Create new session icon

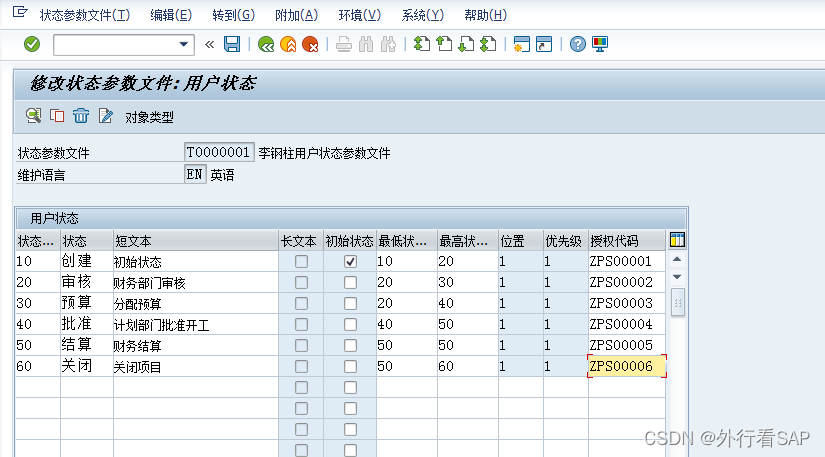click(521, 44)
